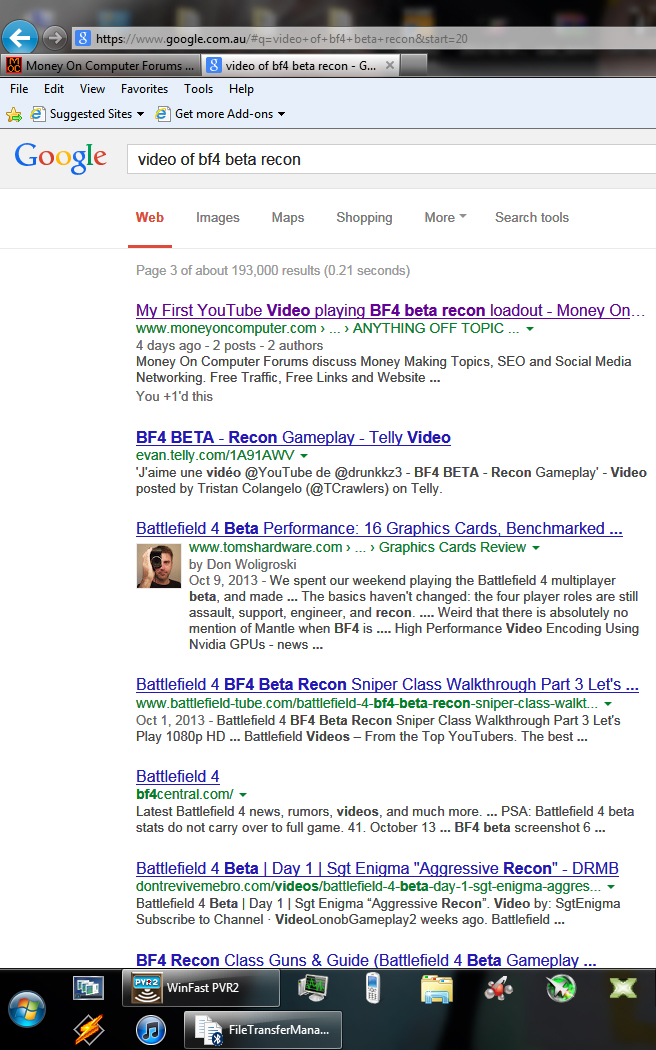Click the Favorites star icon on the favorites bar
Image resolution: width=656 pixels, height=1050 pixels.
click(13, 115)
